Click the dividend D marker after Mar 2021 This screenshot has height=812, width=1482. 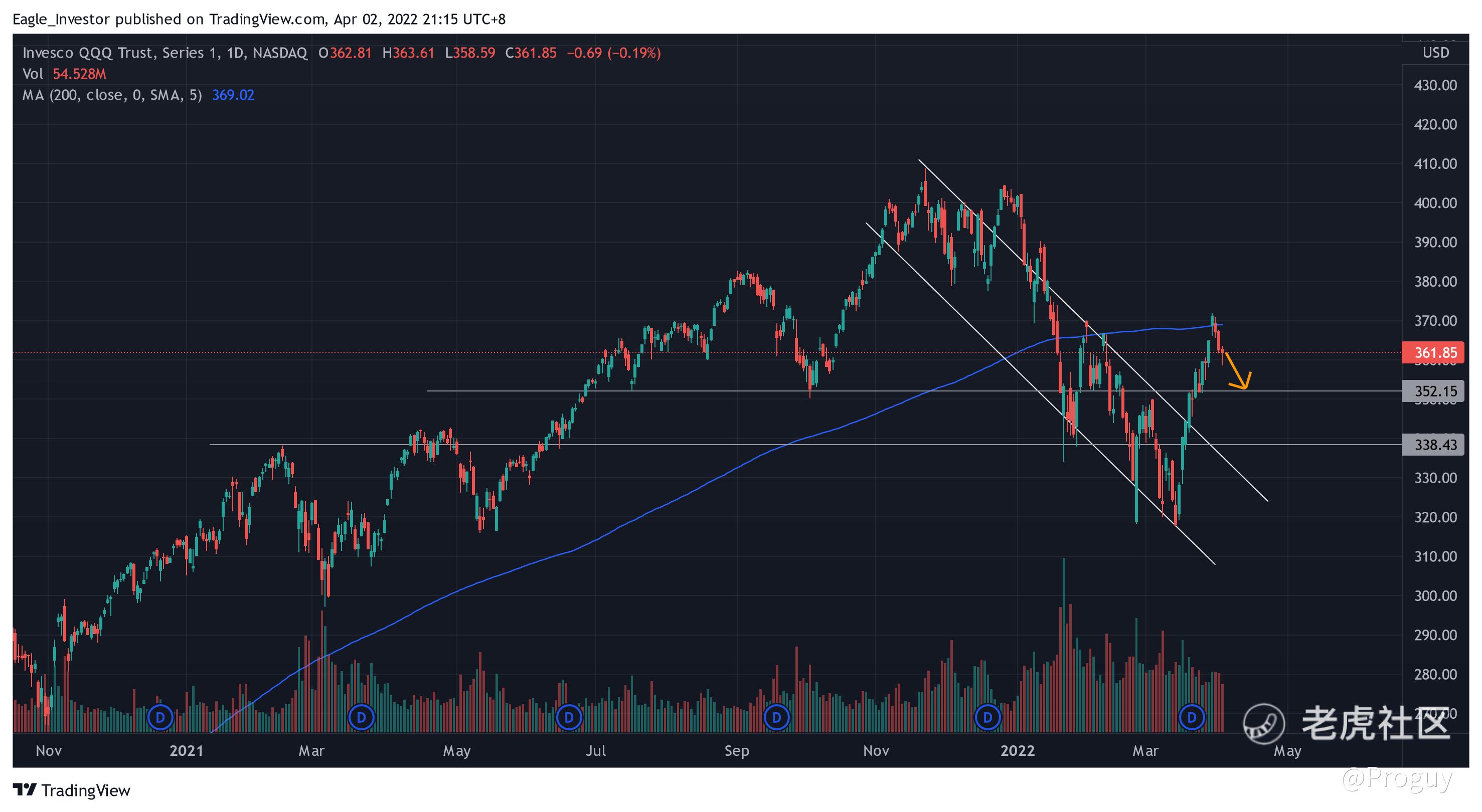coord(361,717)
